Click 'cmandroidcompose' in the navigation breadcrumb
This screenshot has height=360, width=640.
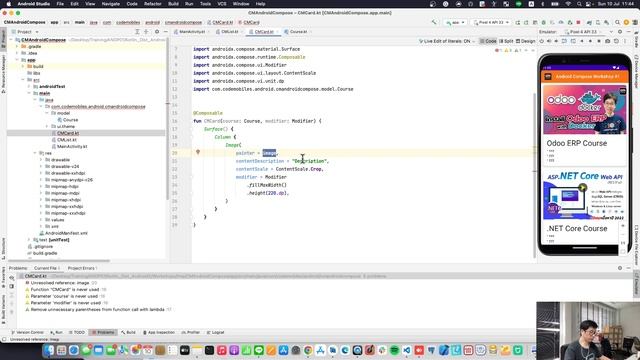(x=183, y=22)
